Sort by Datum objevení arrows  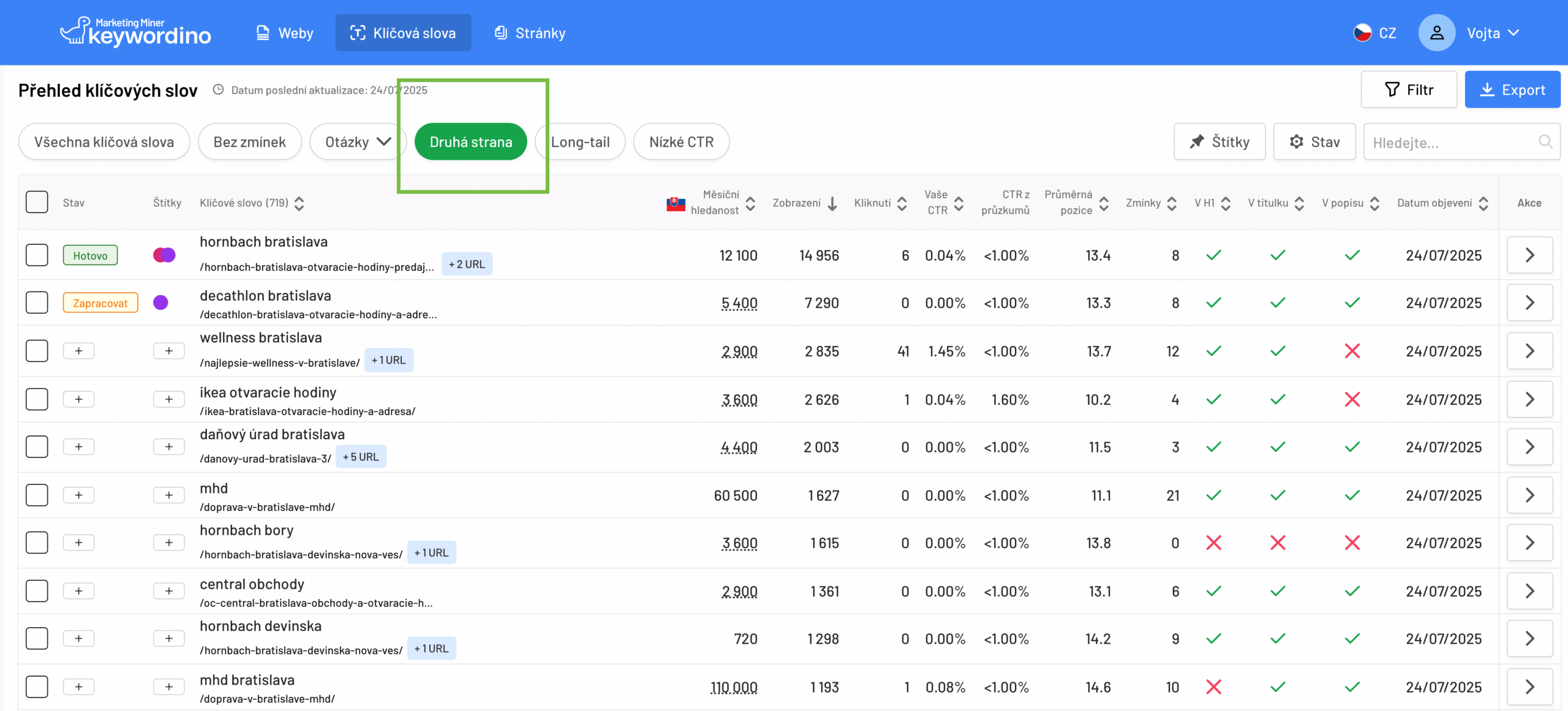(1483, 203)
